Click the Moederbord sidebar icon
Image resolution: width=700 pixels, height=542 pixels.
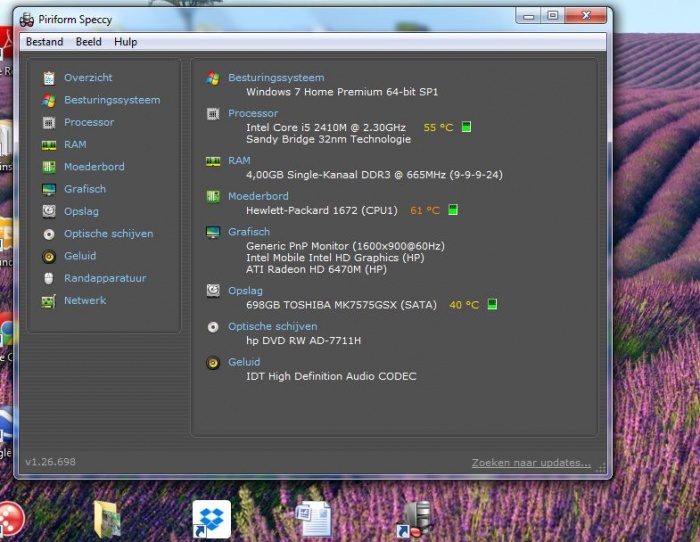coord(48,167)
